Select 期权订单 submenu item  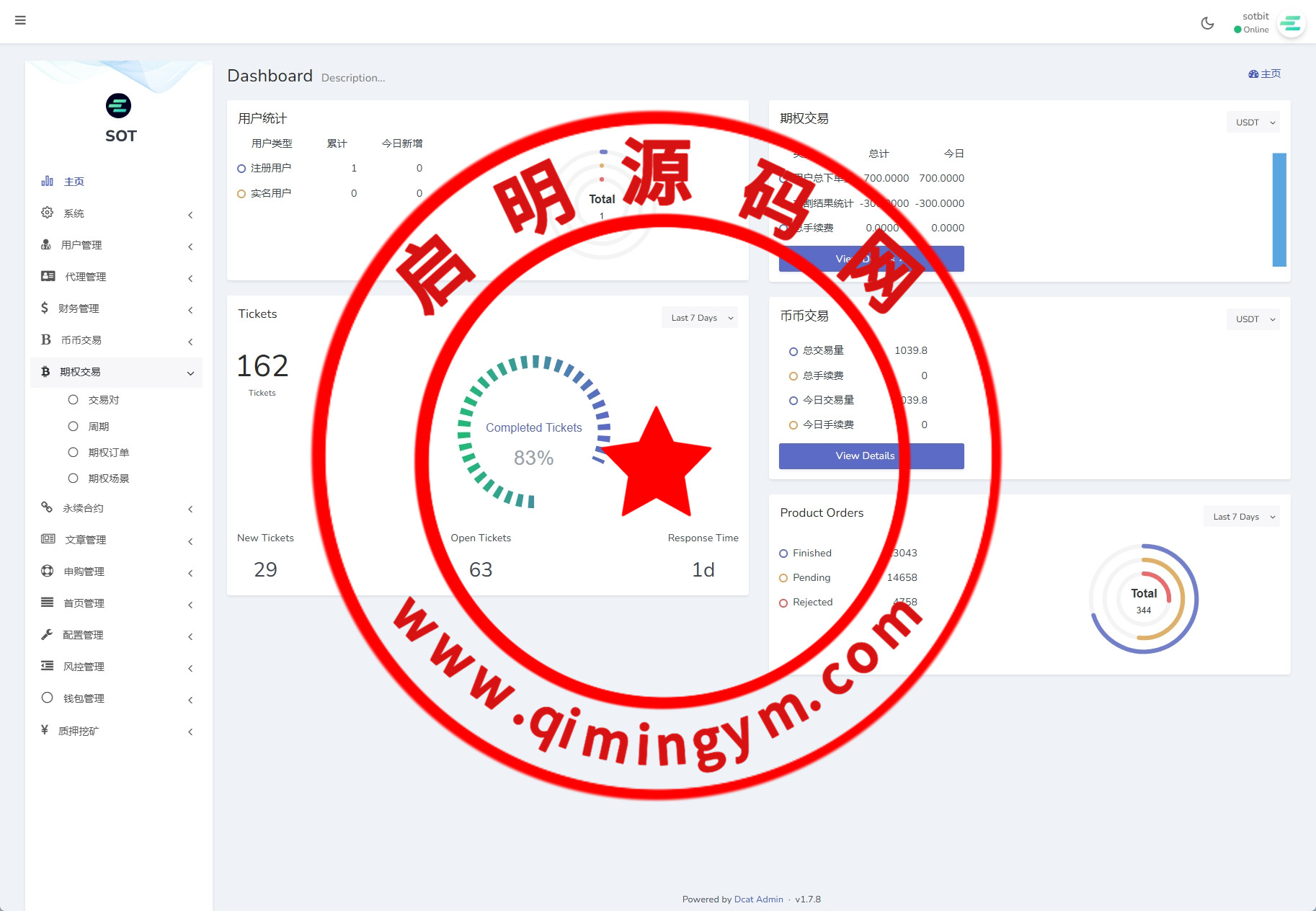108,453
